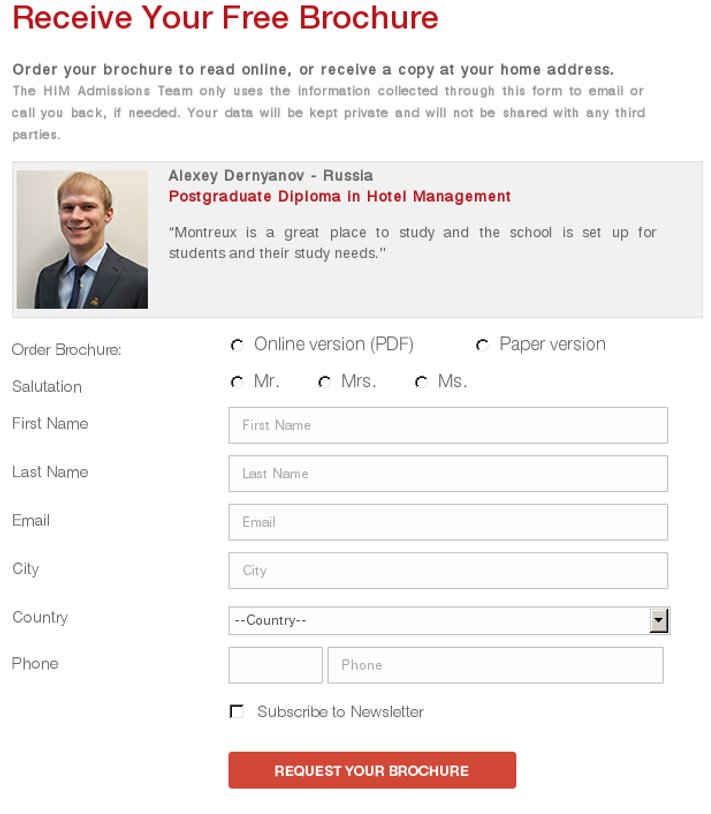Image resolution: width=711 pixels, height=814 pixels.
Task: Click the phone country code box
Action: (x=275, y=665)
